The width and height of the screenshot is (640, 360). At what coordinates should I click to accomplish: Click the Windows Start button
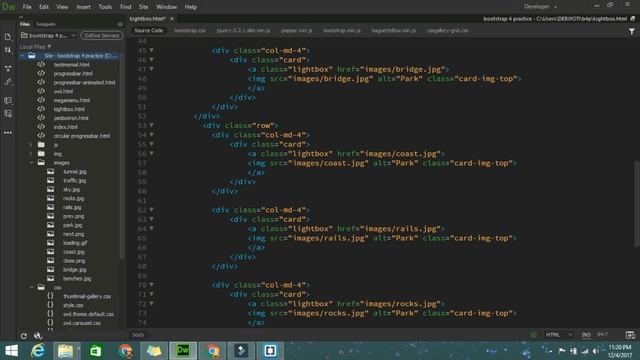[x=11, y=351]
